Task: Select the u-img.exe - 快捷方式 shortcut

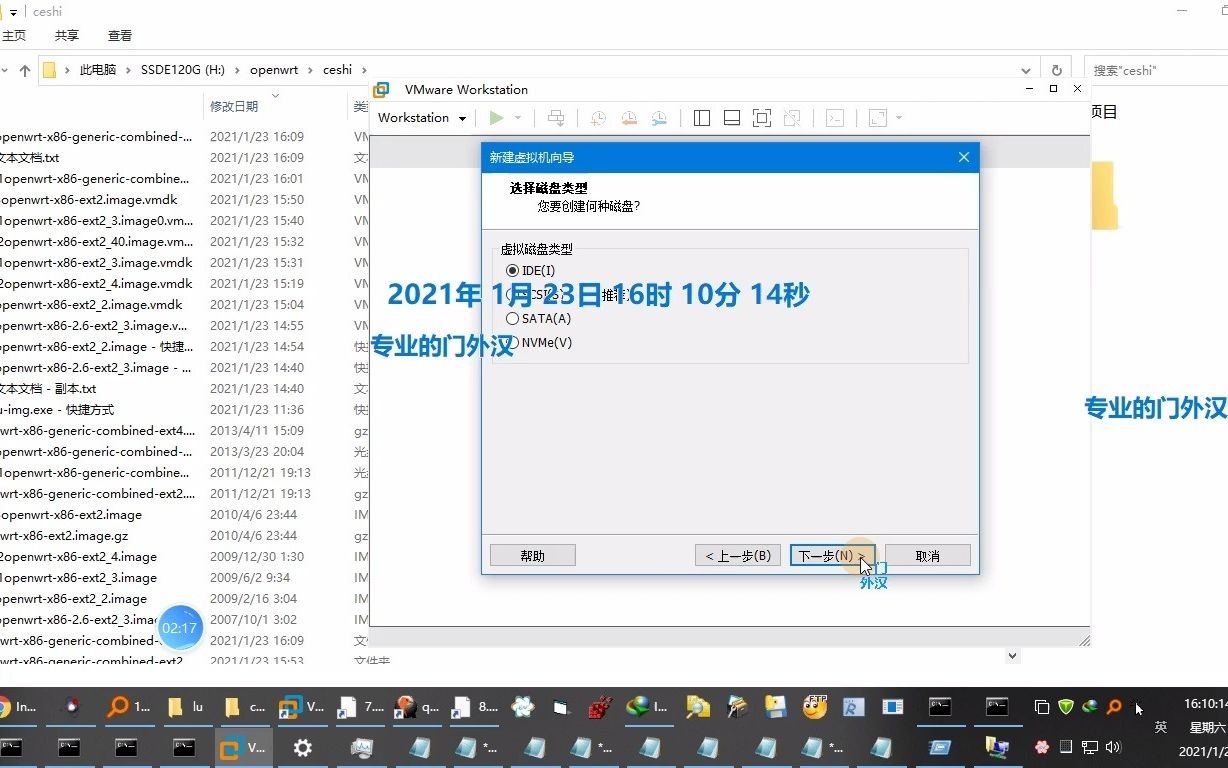Action: [x=57, y=410]
